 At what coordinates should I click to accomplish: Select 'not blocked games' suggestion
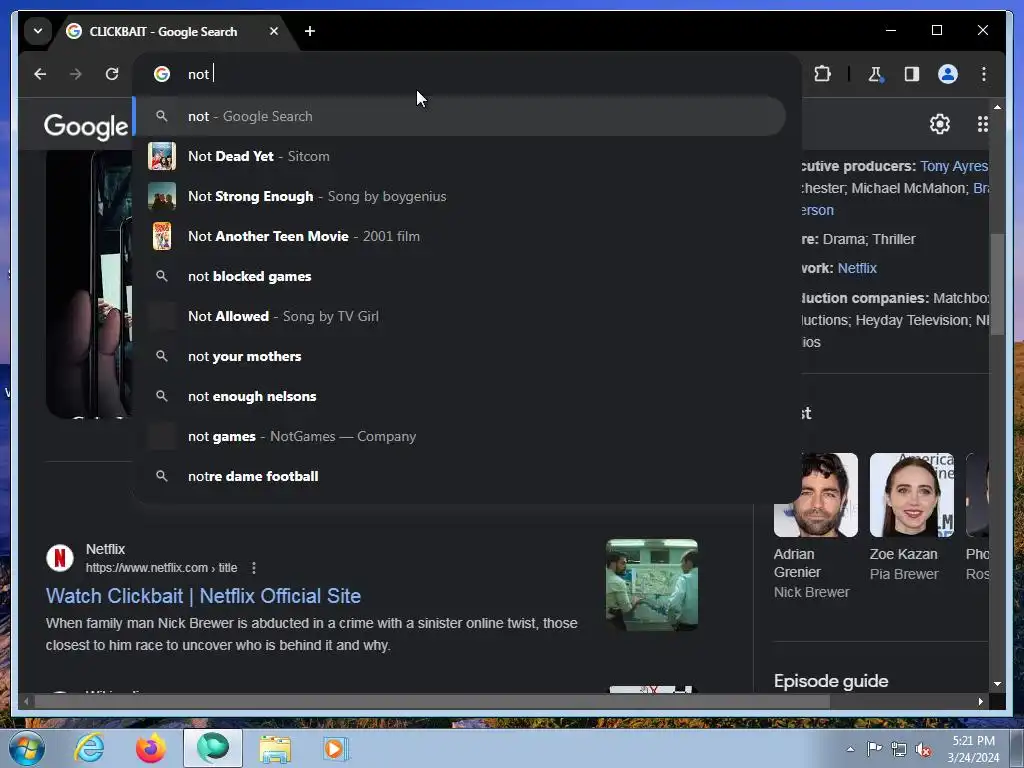pyautogui.click(x=459, y=276)
